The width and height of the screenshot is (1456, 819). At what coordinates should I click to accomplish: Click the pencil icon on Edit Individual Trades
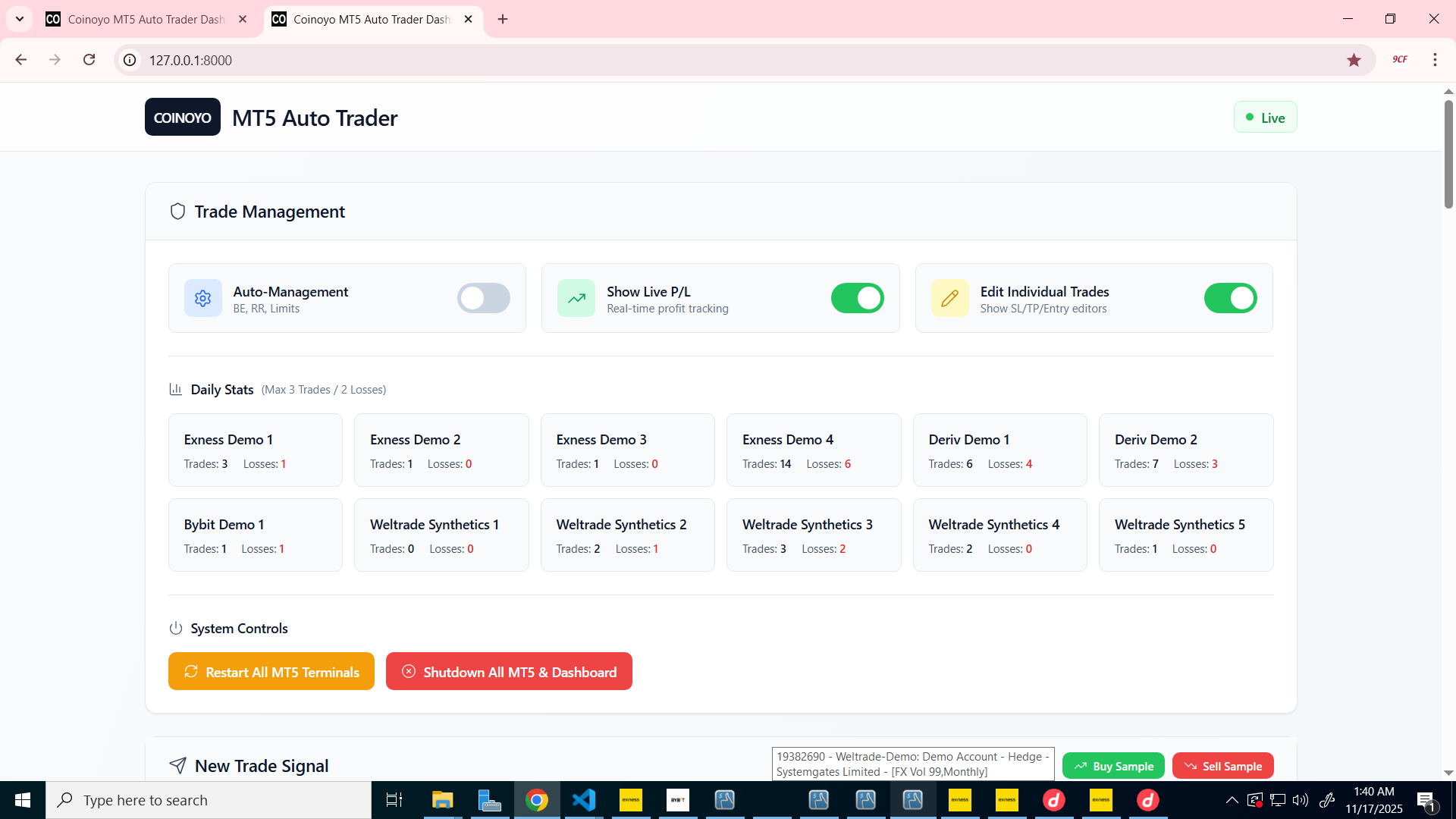point(949,298)
